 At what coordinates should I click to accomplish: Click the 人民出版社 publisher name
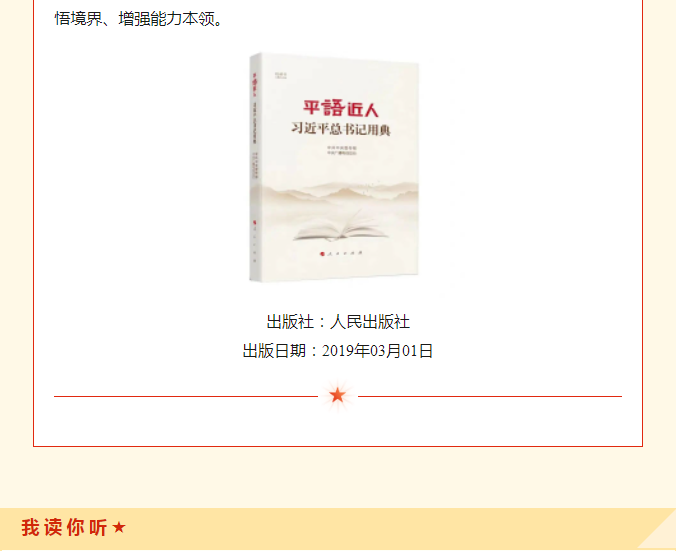tap(370, 322)
